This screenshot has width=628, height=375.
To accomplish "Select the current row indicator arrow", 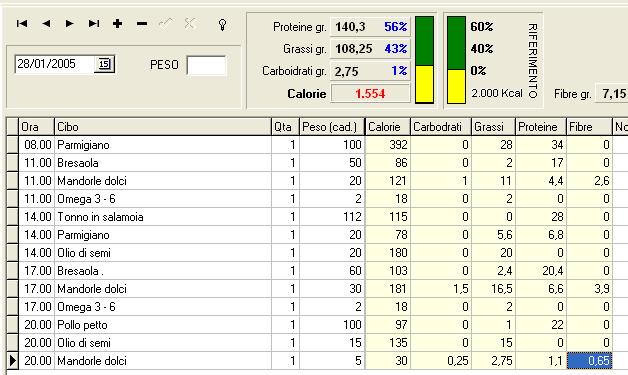I will [12, 361].
